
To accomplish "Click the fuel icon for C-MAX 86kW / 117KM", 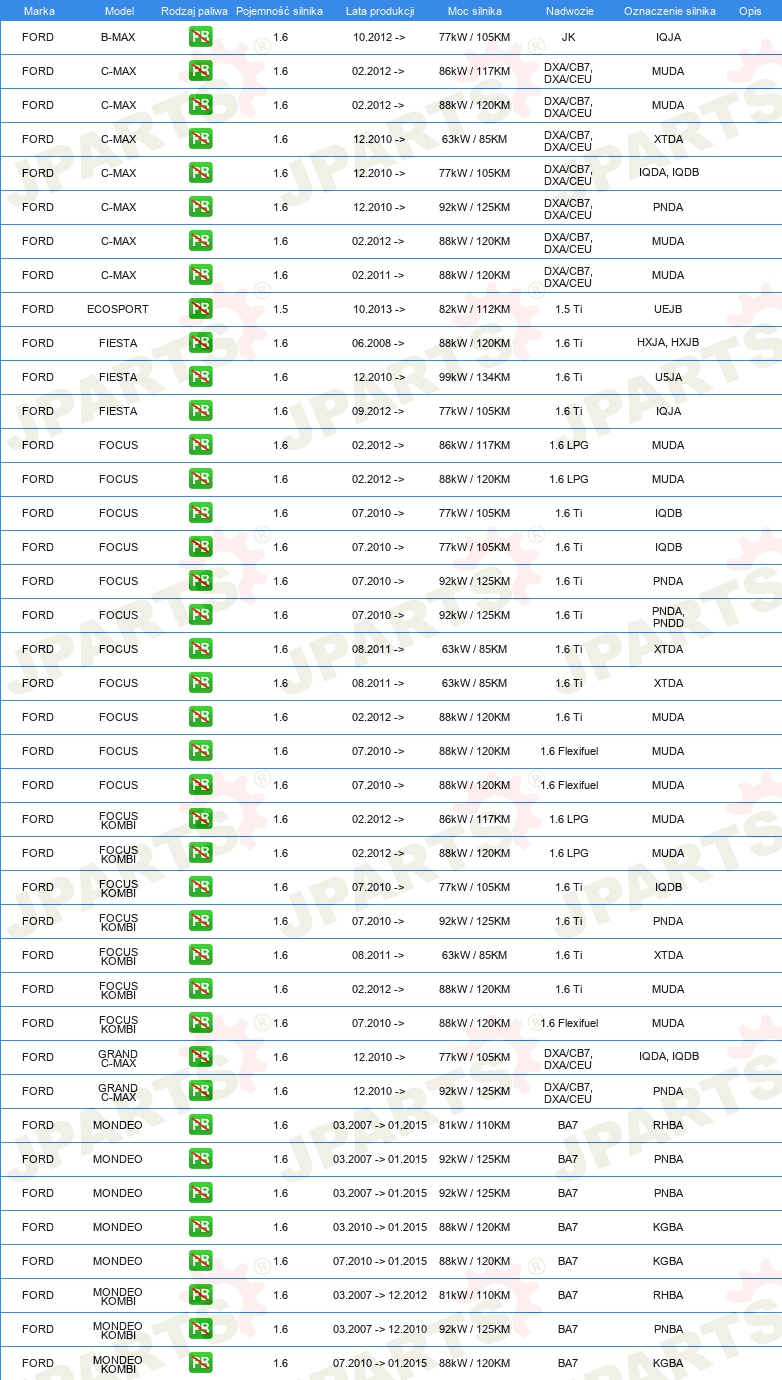I will click(x=200, y=71).
